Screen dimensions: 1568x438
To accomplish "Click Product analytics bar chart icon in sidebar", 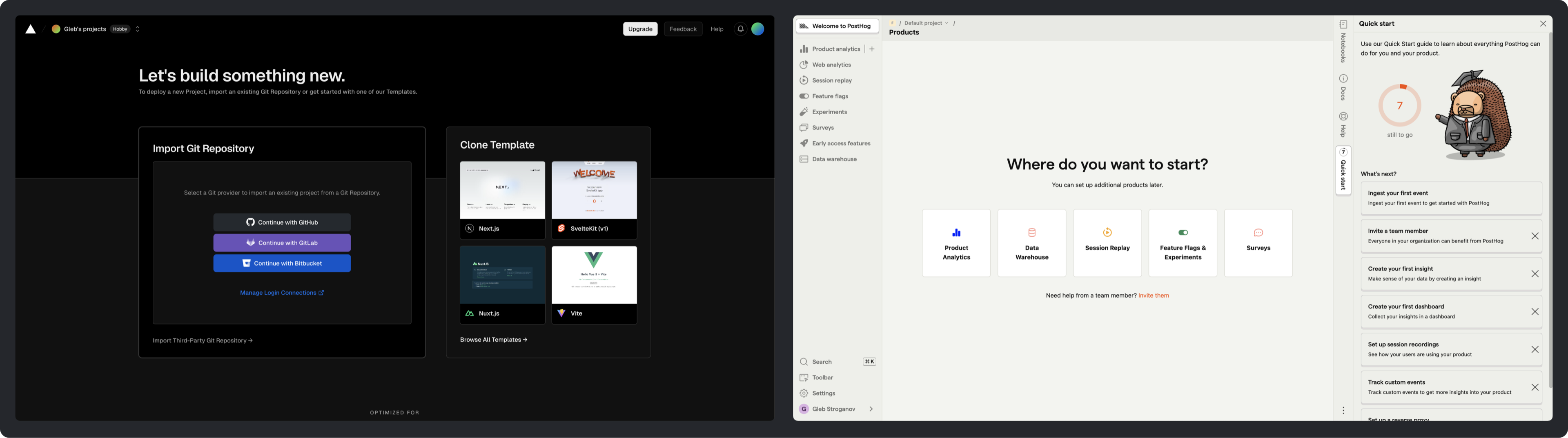I will [804, 49].
